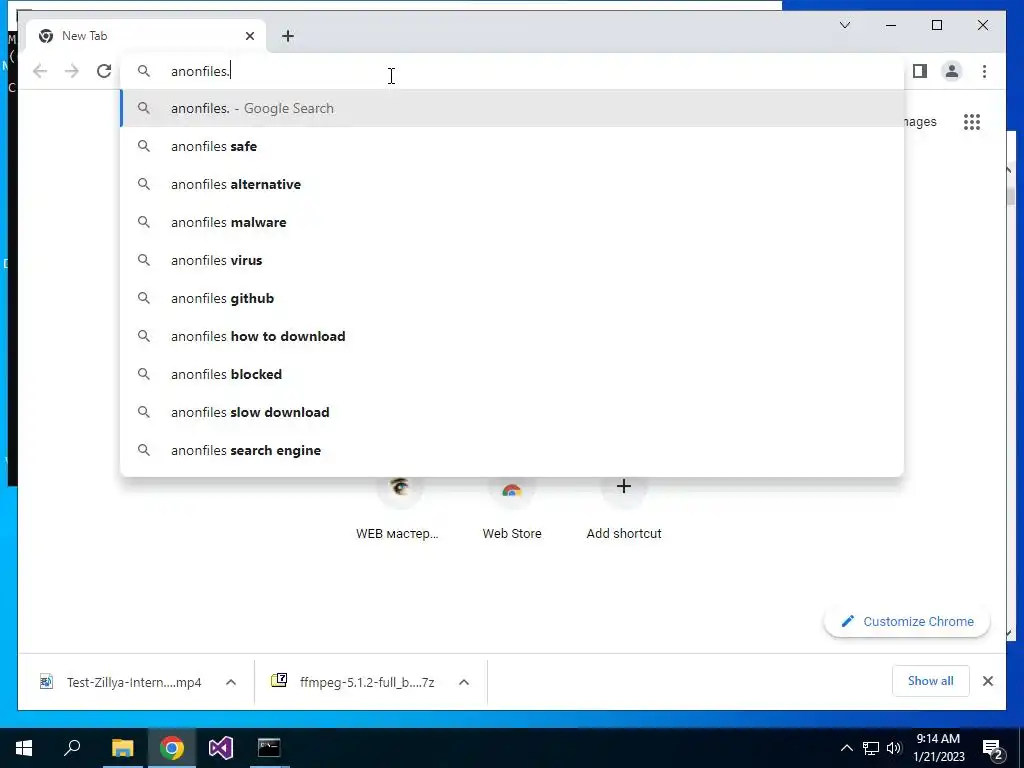This screenshot has height=768, width=1024.
Task: Click the browser forward arrow
Action: click(72, 71)
